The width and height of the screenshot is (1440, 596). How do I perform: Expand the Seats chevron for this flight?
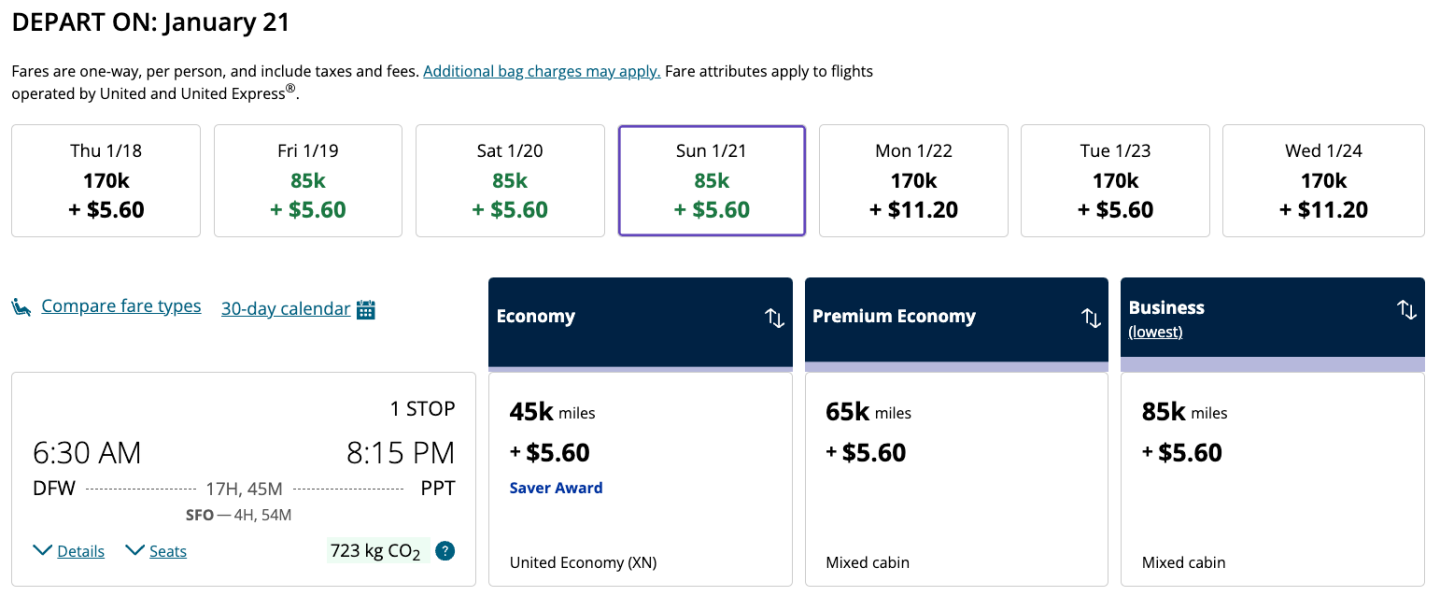tap(135, 550)
